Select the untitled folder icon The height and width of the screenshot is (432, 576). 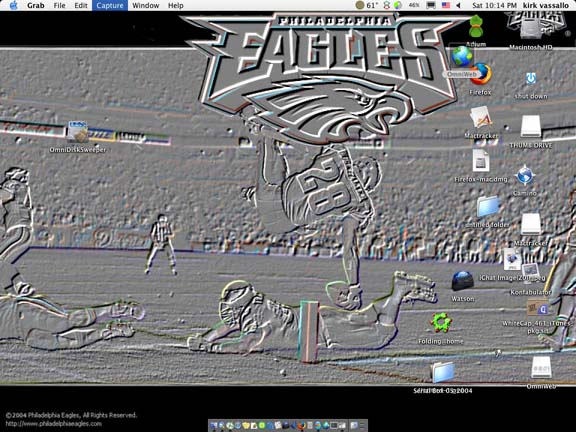click(x=488, y=206)
